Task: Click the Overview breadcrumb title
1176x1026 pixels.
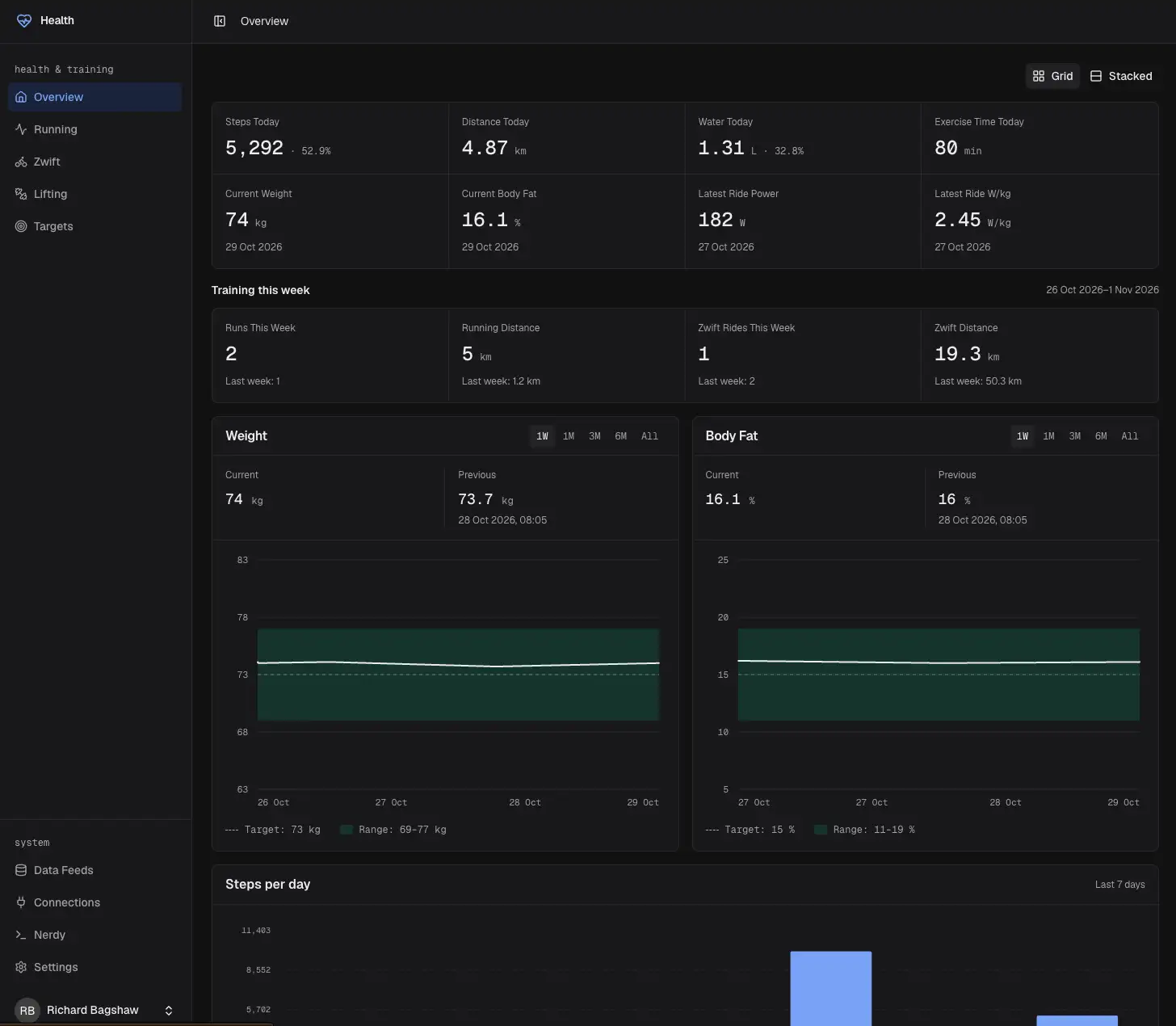Action: point(264,21)
